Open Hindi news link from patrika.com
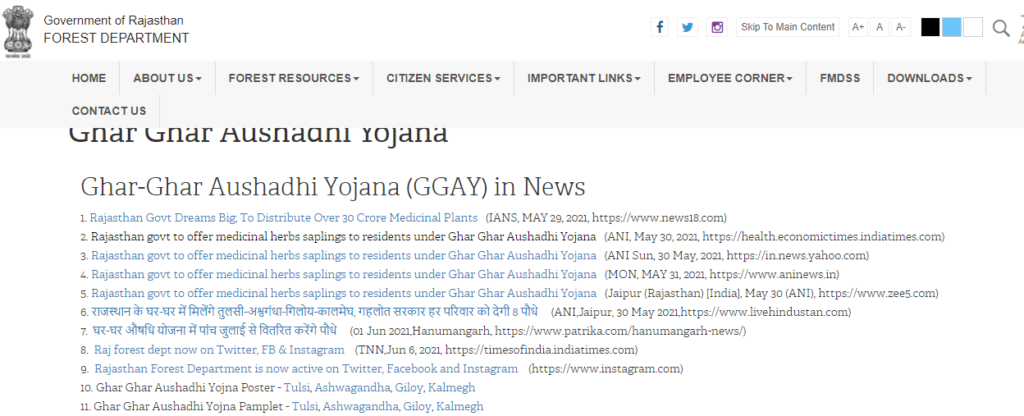The height and width of the screenshot is (416, 1024). pos(215,330)
